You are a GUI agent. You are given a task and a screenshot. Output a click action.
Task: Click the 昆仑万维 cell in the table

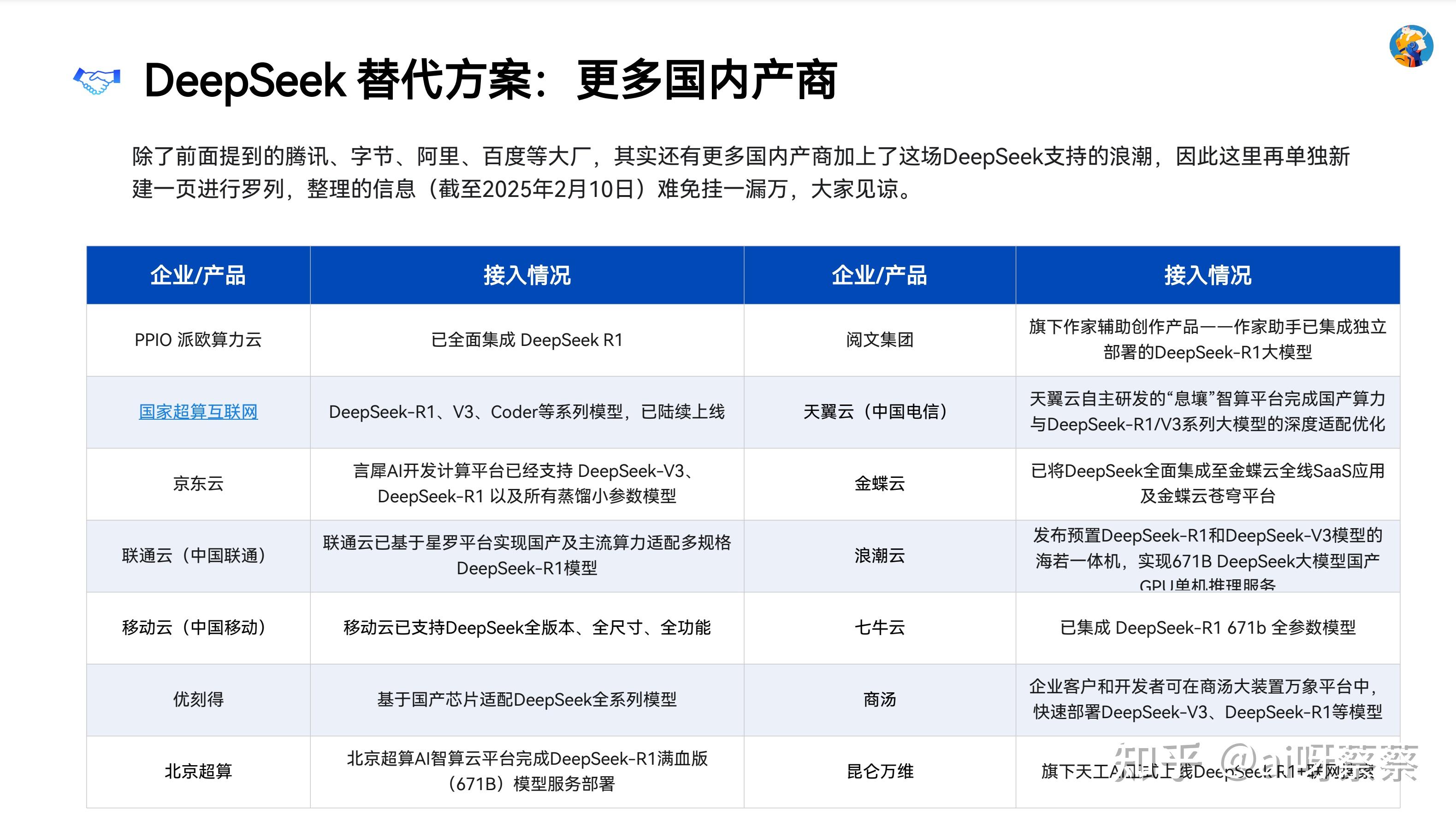(x=880, y=772)
